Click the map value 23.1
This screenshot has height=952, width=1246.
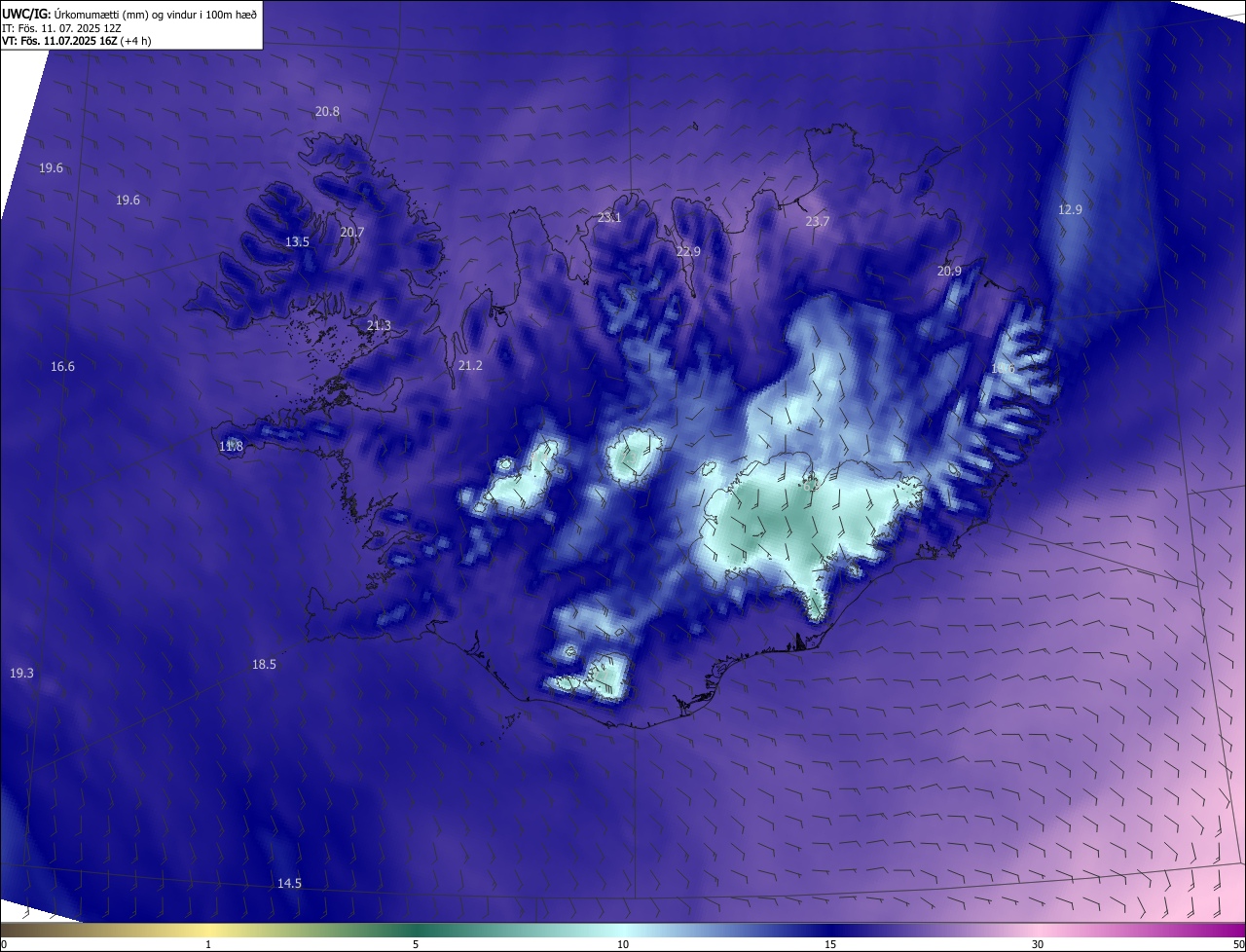click(609, 218)
